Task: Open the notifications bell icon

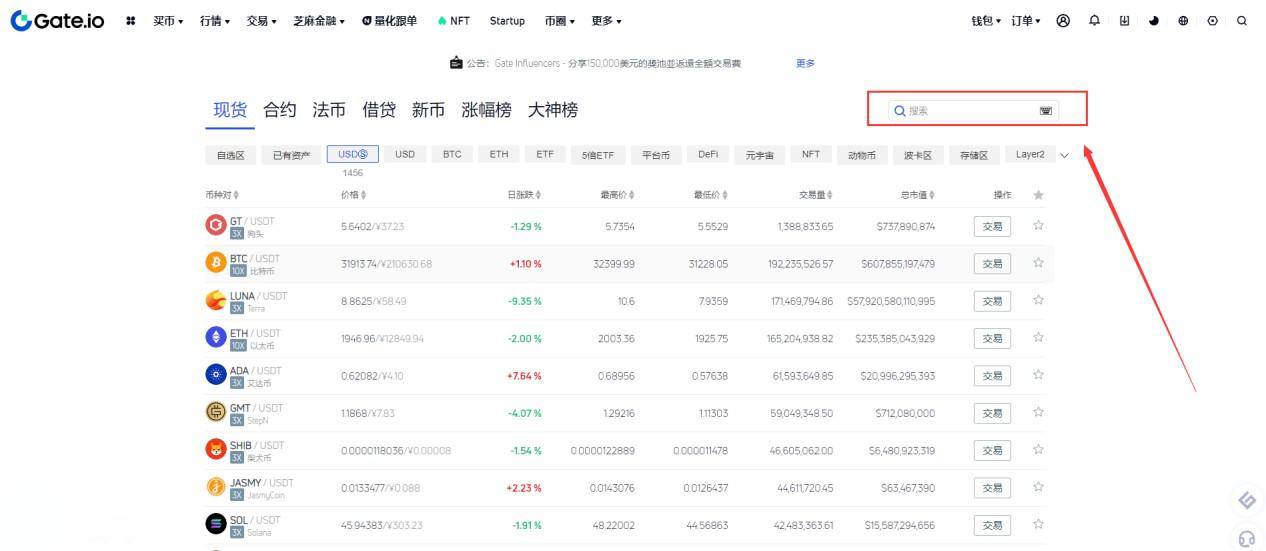Action: point(1094,20)
